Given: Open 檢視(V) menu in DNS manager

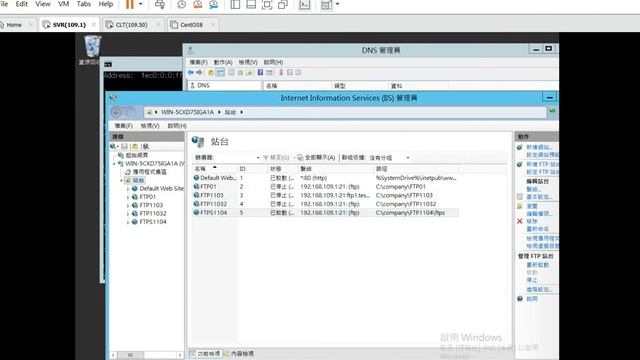Looking at the screenshot, I should pyautogui.click(x=248, y=62).
